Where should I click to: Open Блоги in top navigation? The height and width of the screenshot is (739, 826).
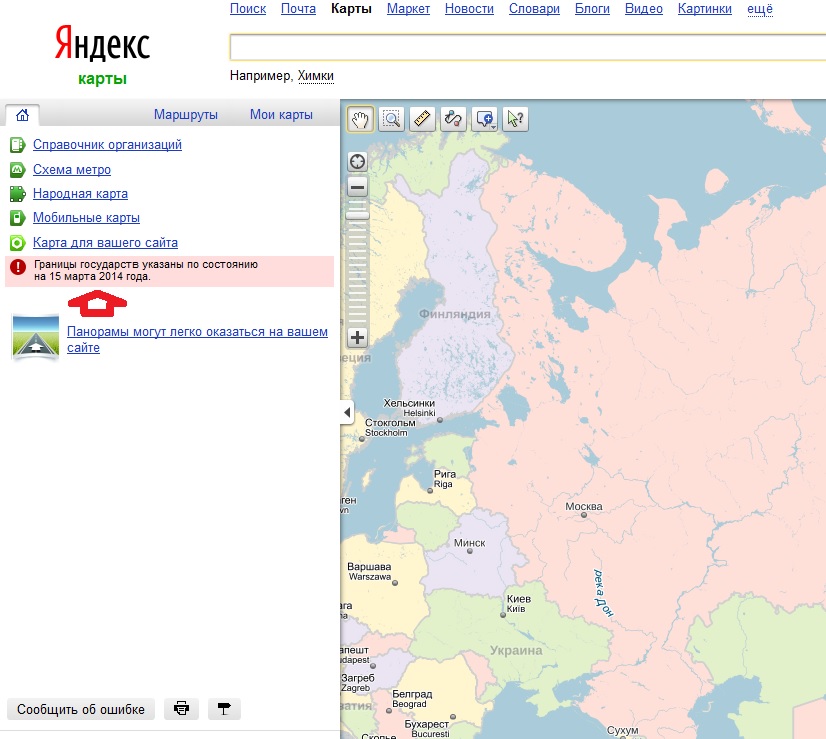coord(592,8)
